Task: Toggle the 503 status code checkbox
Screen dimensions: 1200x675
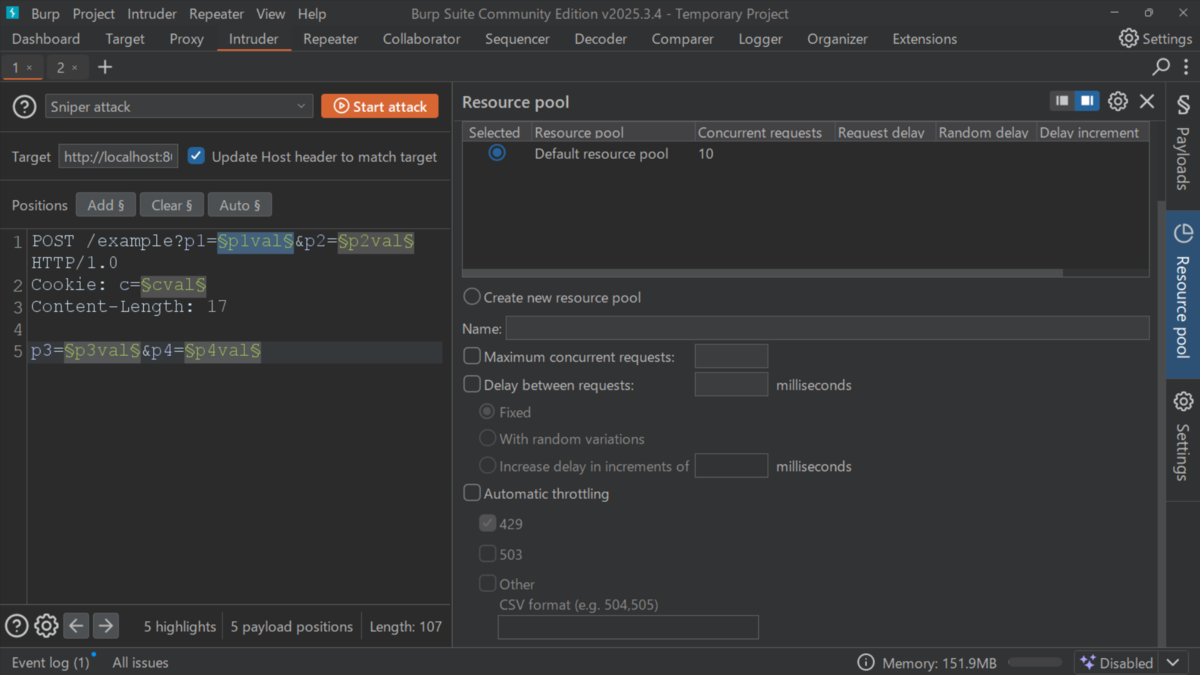Action: (x=487, y=553)
